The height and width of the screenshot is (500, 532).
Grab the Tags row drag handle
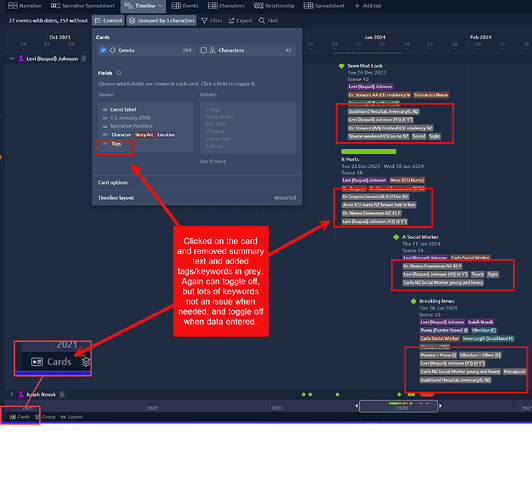coord(105,144)
